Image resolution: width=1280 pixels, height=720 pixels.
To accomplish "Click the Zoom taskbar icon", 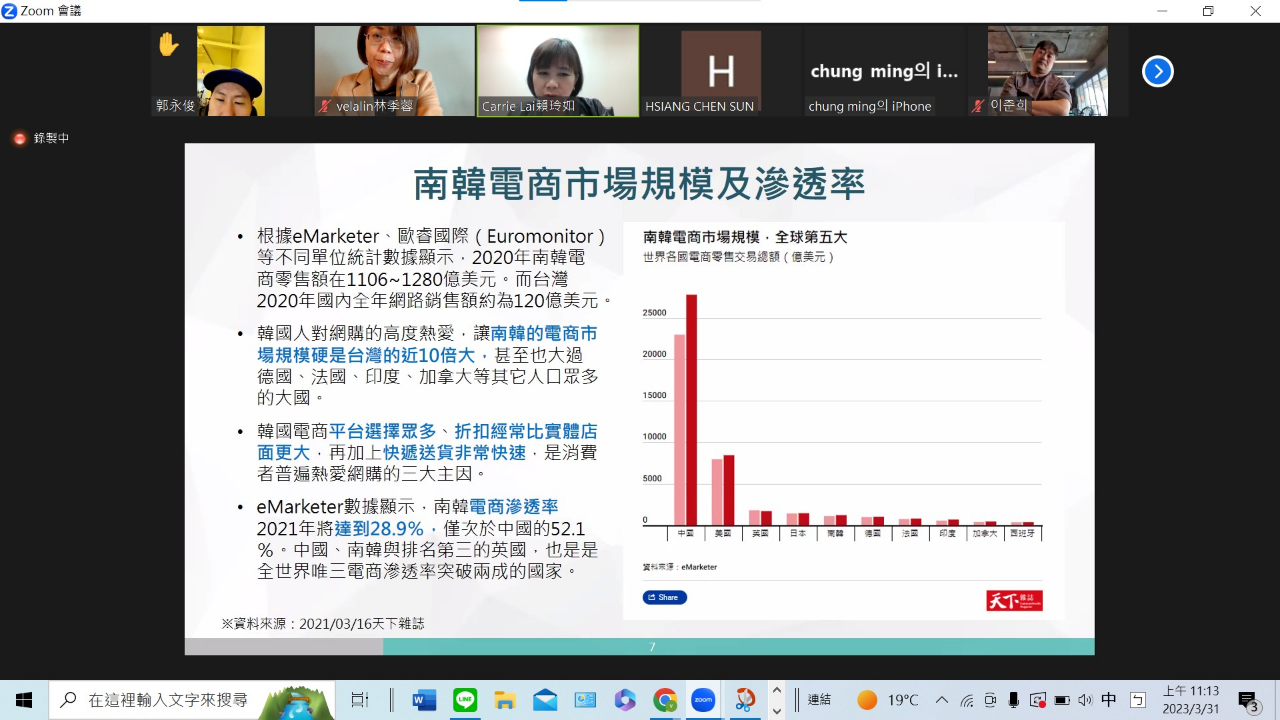I will tap(703, 700).
